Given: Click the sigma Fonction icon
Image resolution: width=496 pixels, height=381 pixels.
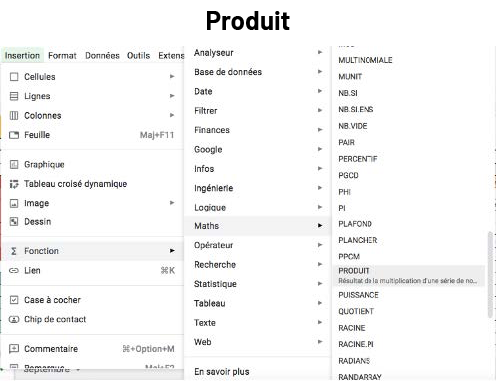Looking at the screenshot, I should pos(14,251).
